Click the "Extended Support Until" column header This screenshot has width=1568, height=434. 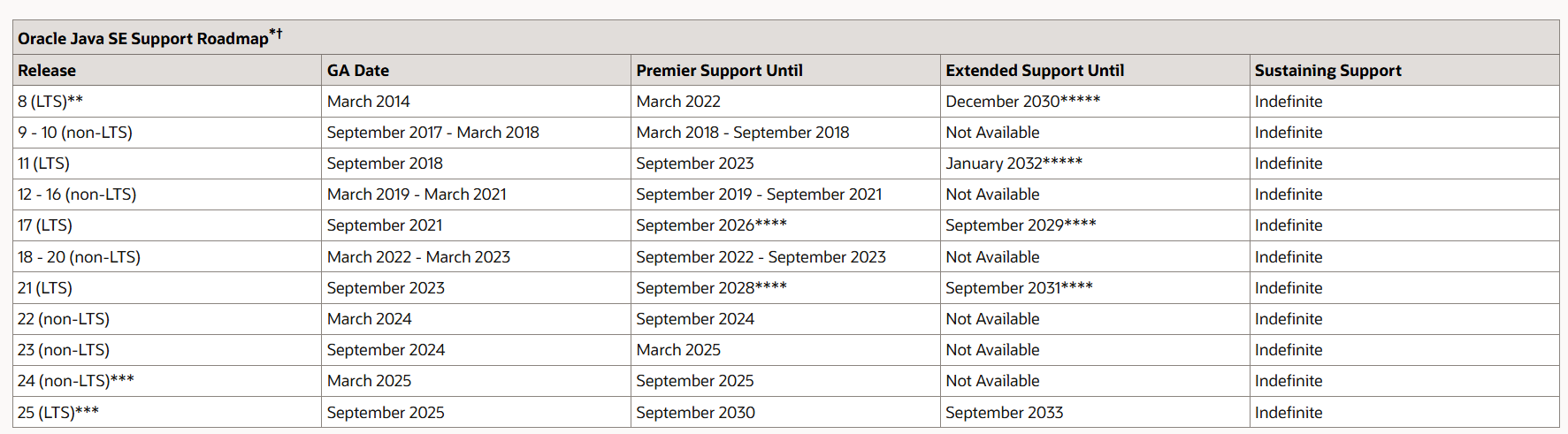[1035, 71]
